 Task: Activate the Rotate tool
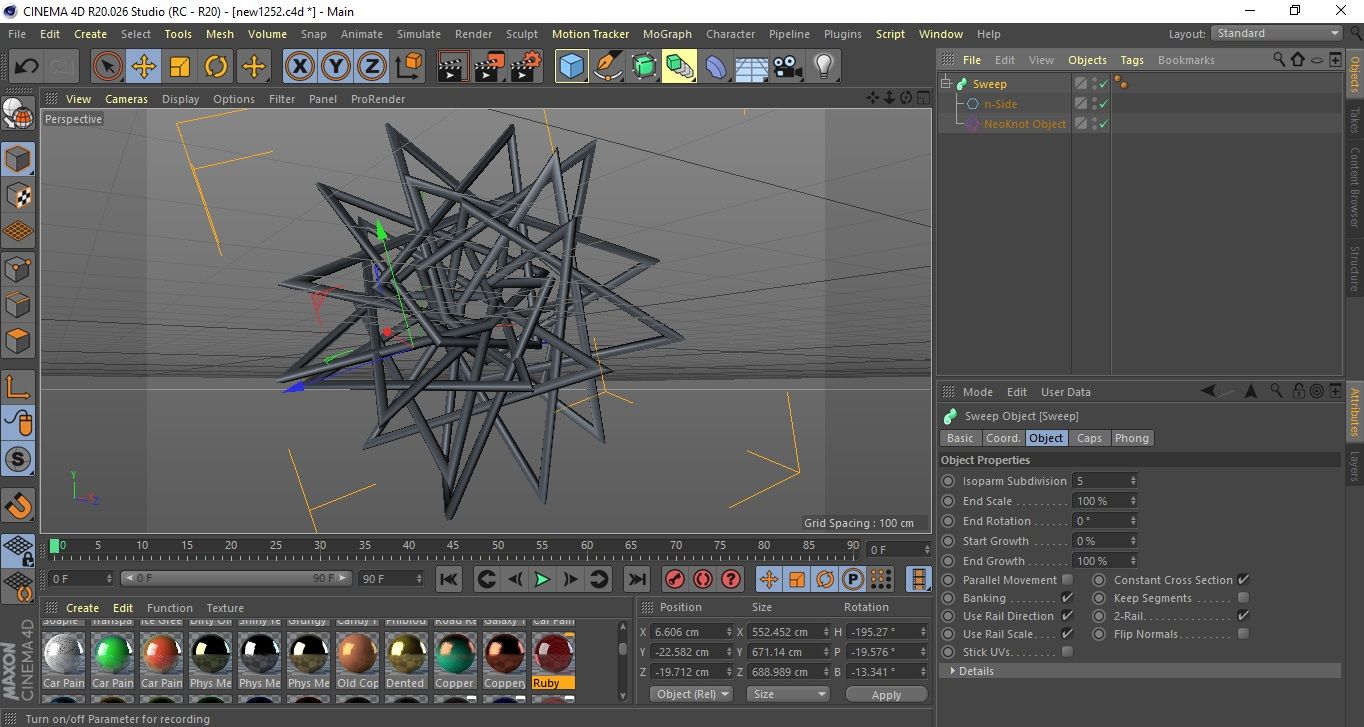(216, 67)
